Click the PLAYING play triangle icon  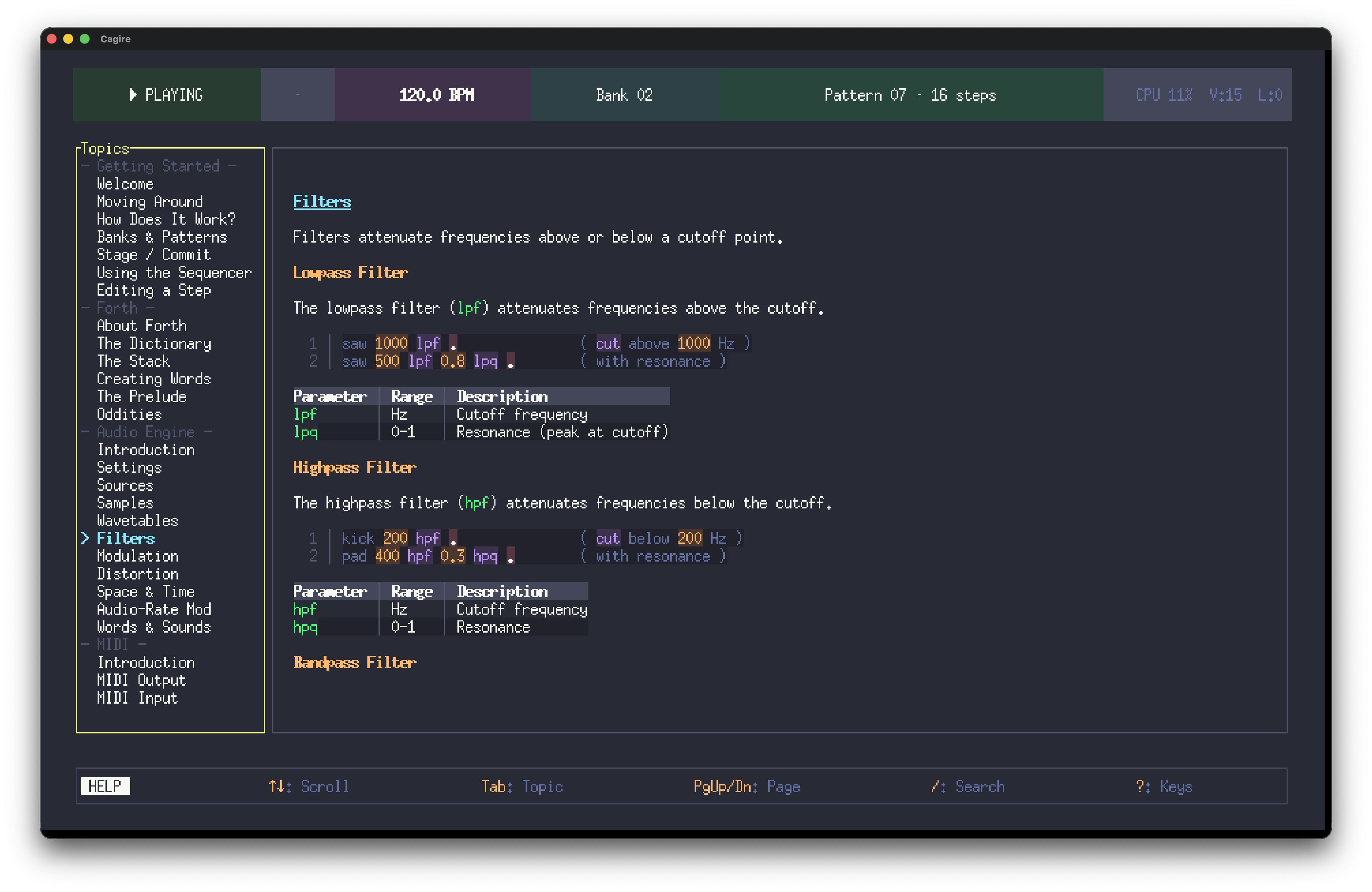[133, 95]
